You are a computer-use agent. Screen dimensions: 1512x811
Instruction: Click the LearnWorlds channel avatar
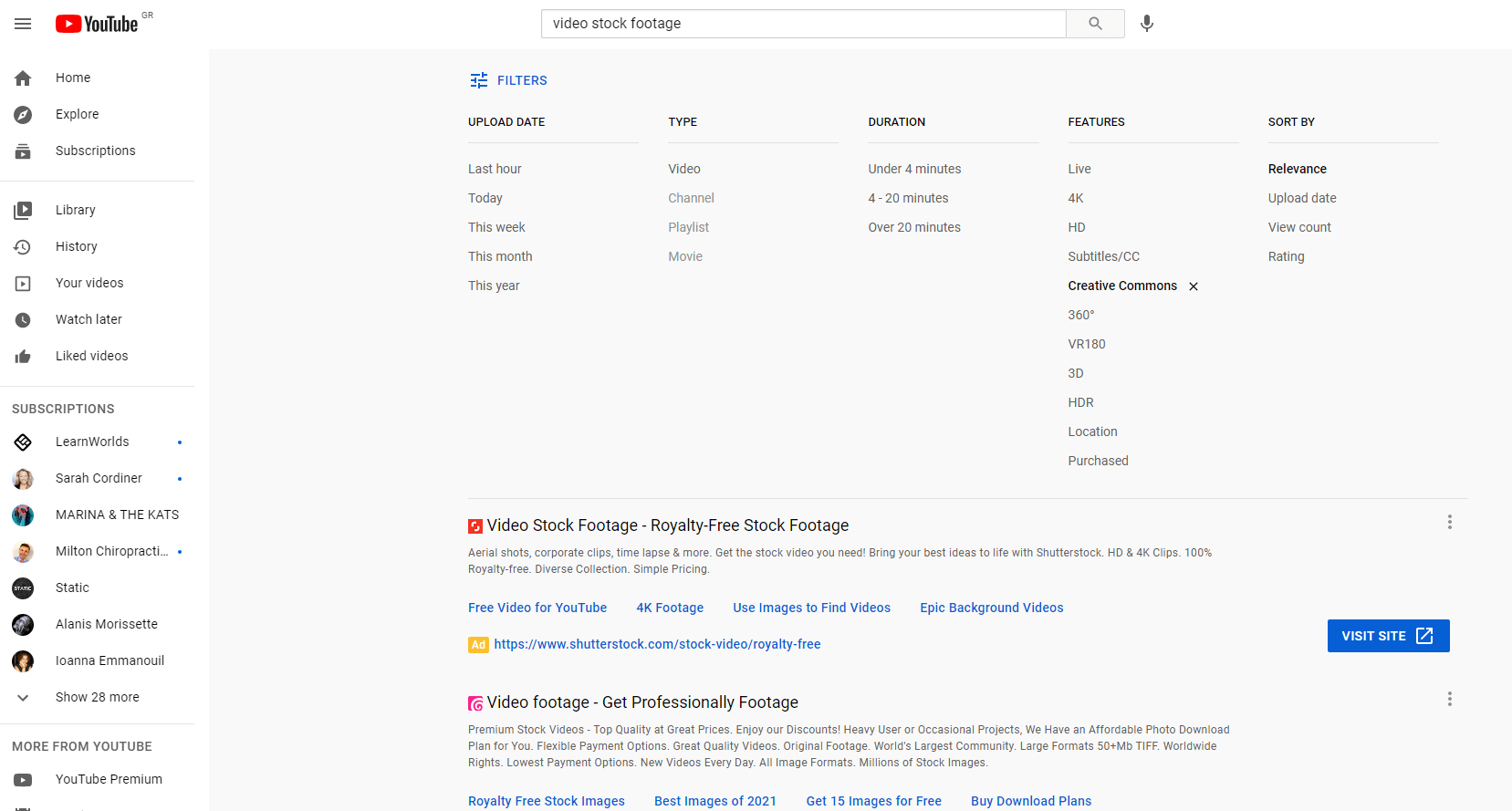23,442
